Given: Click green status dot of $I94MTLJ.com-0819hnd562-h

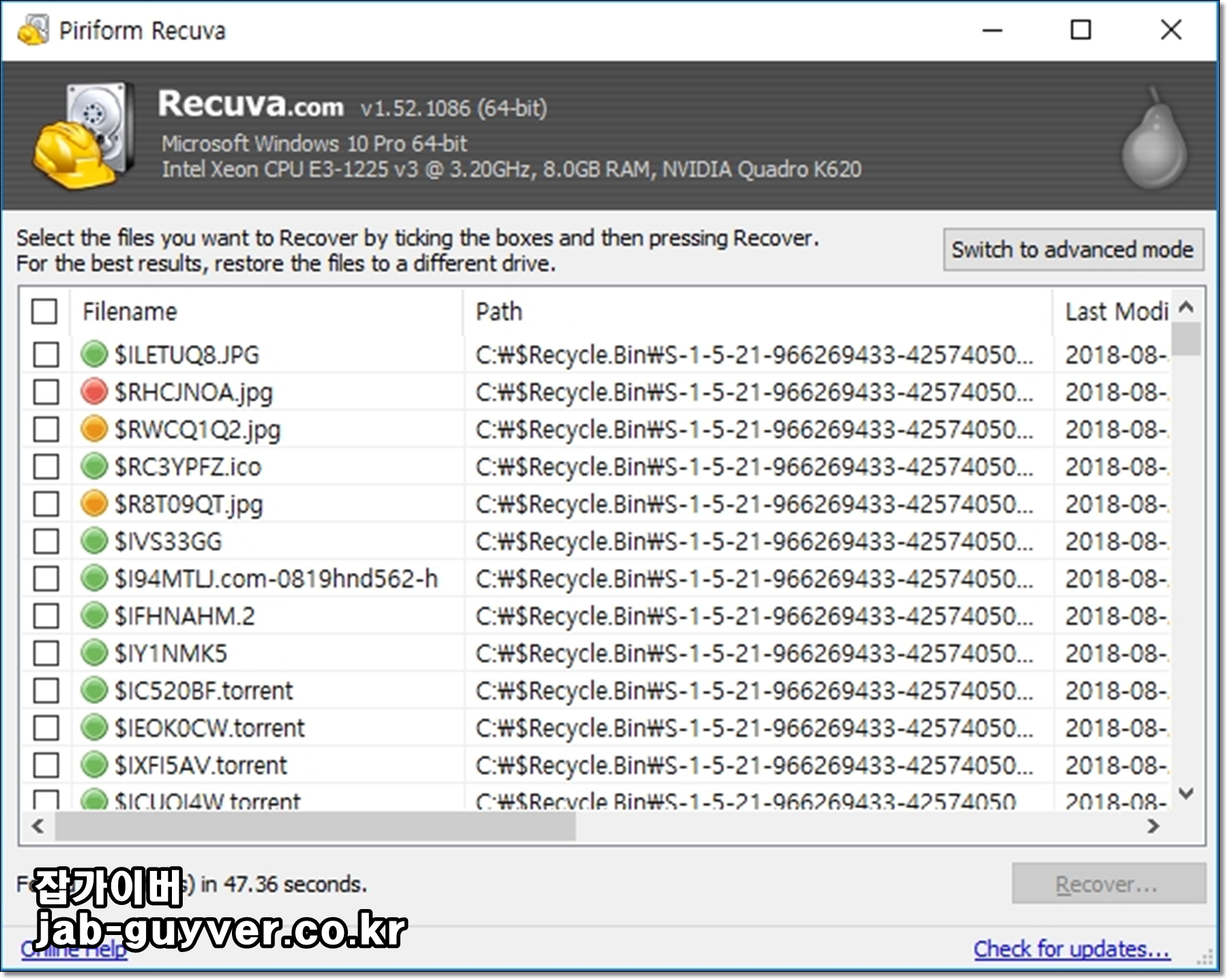Looking at the screenshot, I should [x=94, y=578].
